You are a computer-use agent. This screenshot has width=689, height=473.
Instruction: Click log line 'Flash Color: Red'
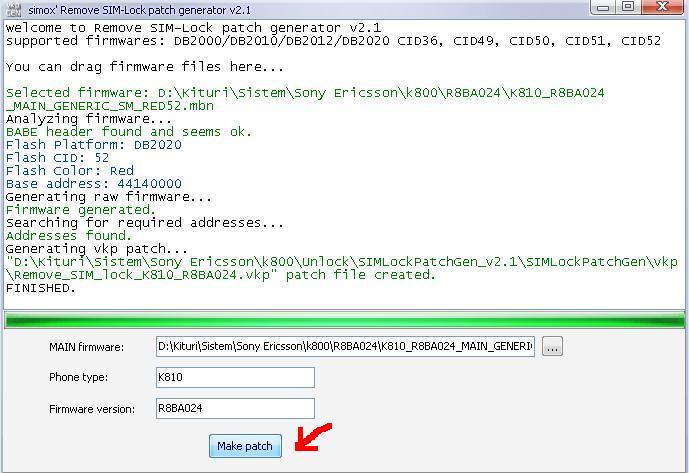[69, 171]
